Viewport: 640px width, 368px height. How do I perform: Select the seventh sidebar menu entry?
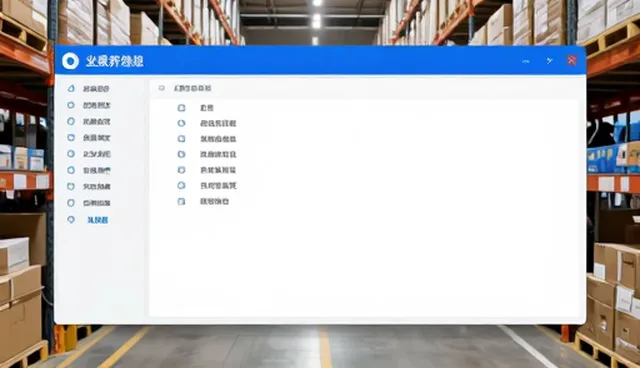89,187
